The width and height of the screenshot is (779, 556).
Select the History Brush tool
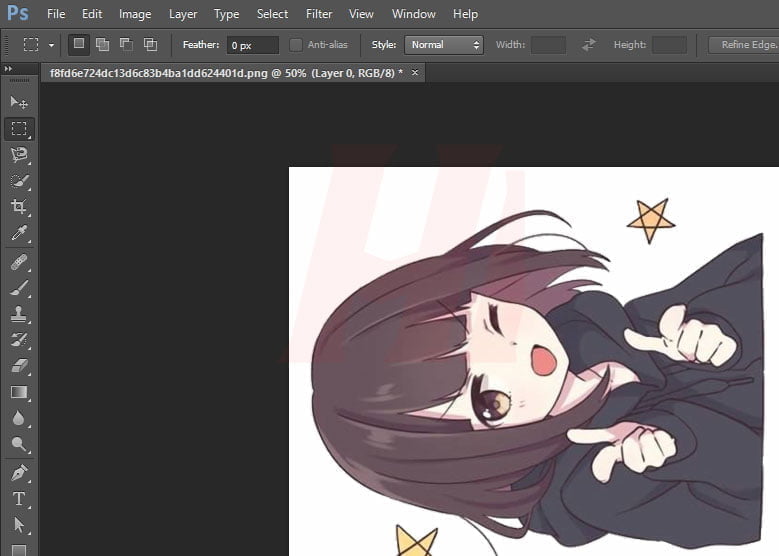(x=19, y=340)
